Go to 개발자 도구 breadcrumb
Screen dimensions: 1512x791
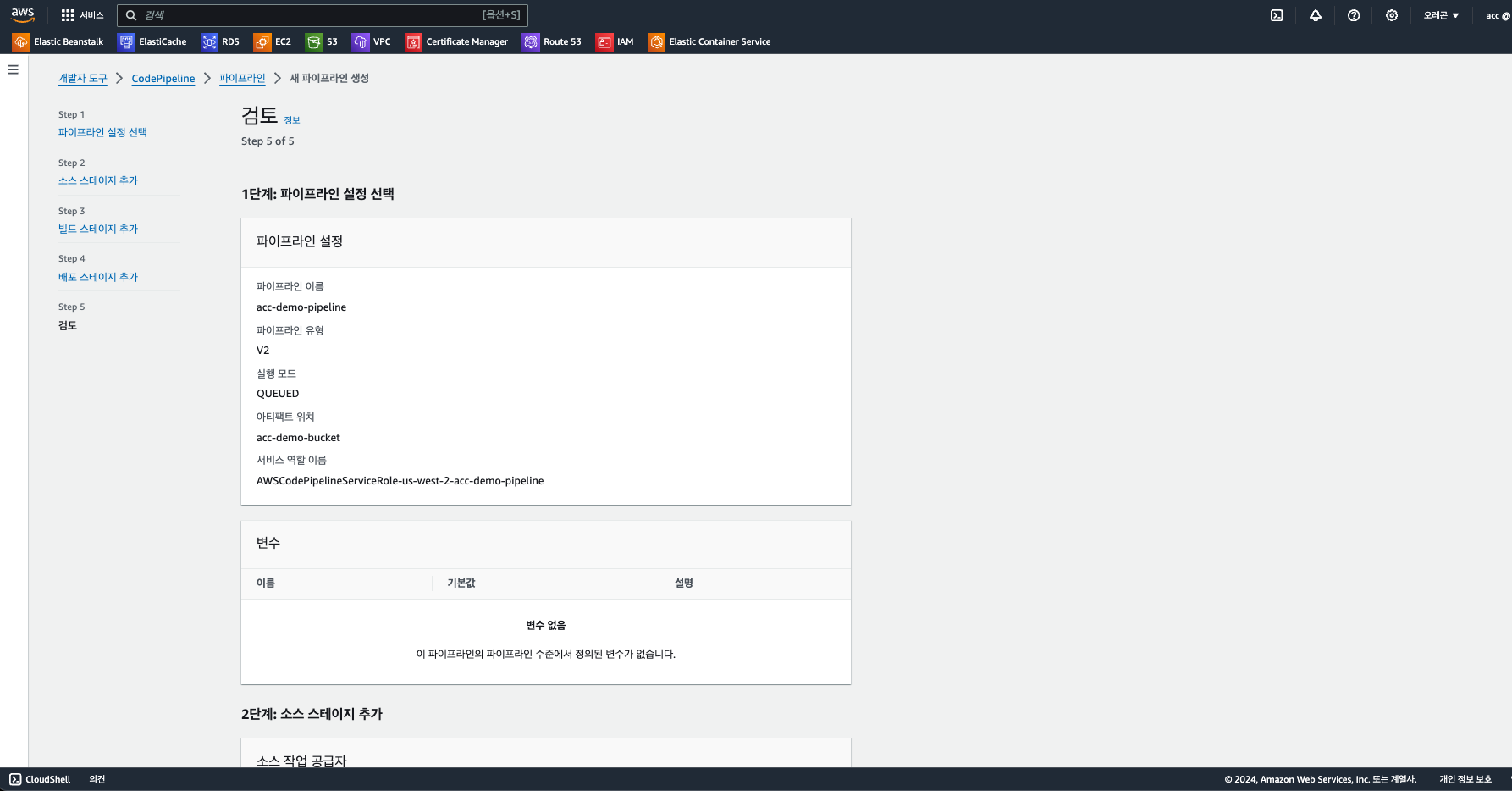(83, 78)
